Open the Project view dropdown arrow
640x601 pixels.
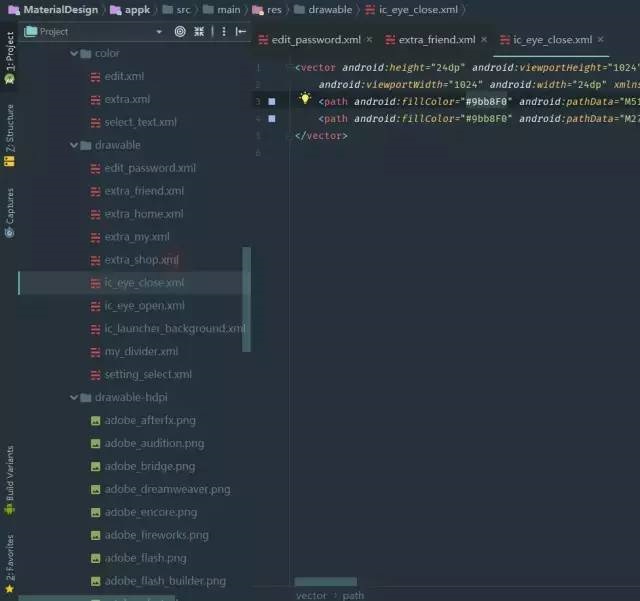coord(159,32)
